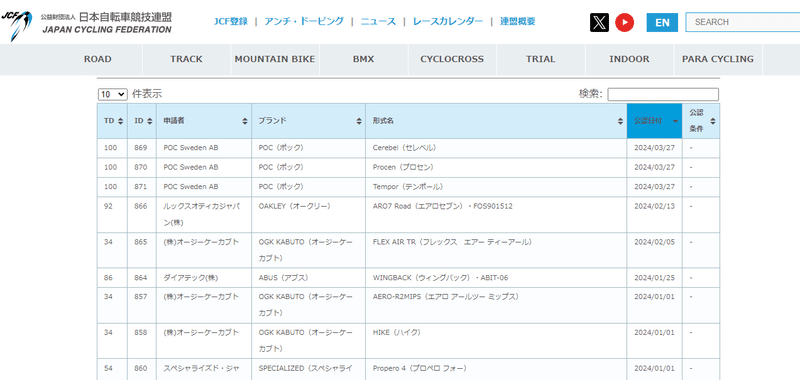Select the AERO-R2MIPS model cell
The image size is (800, 380).
pos(496,305)
